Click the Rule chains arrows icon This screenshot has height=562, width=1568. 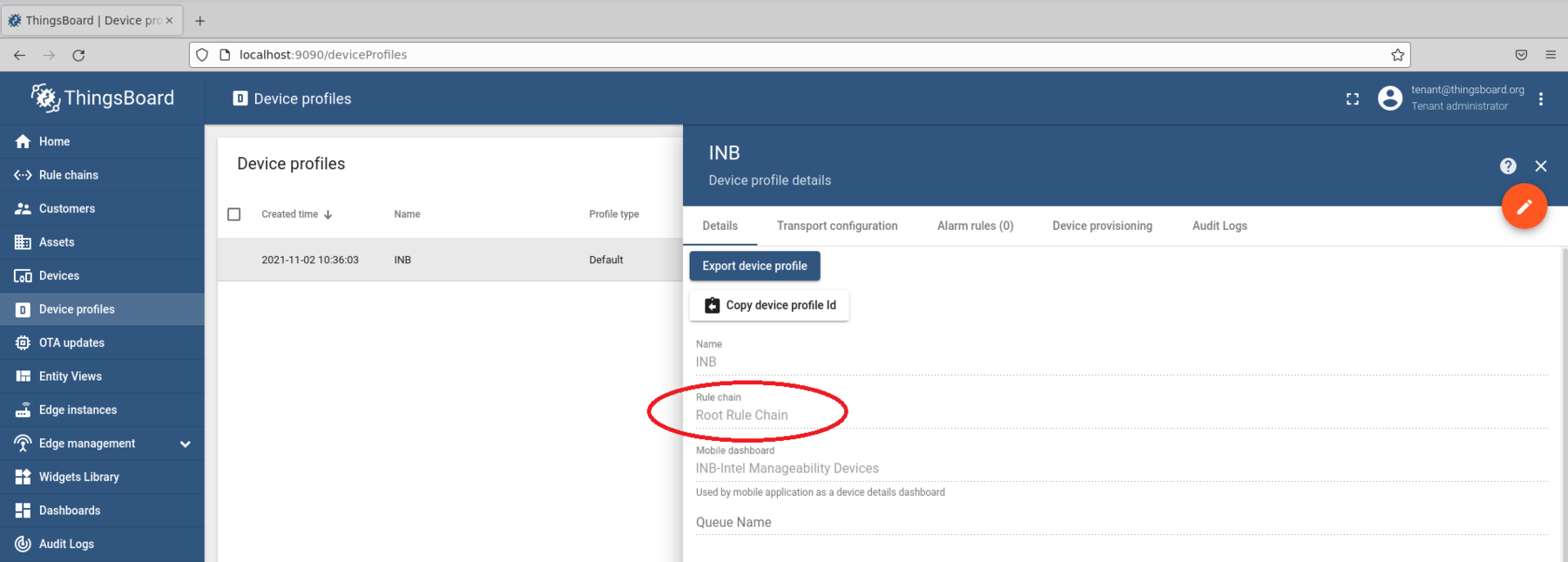click(23, 175)
